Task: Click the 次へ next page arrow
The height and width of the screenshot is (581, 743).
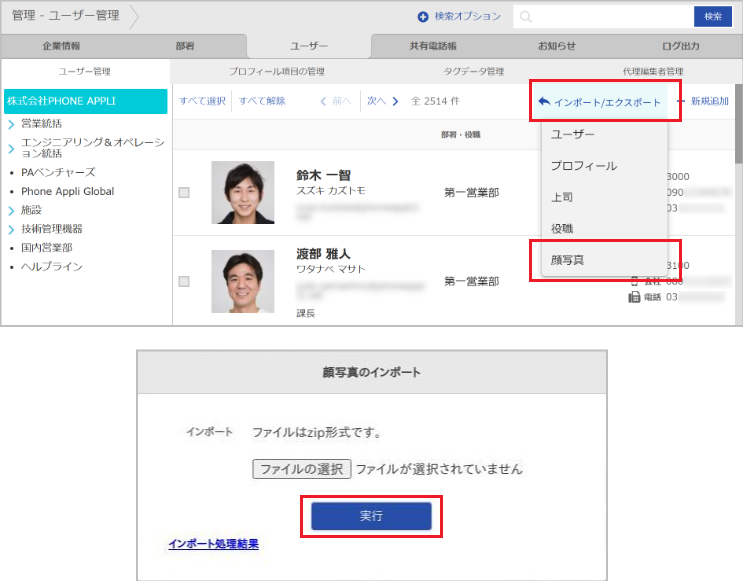Action: click(x=395, y=101)
